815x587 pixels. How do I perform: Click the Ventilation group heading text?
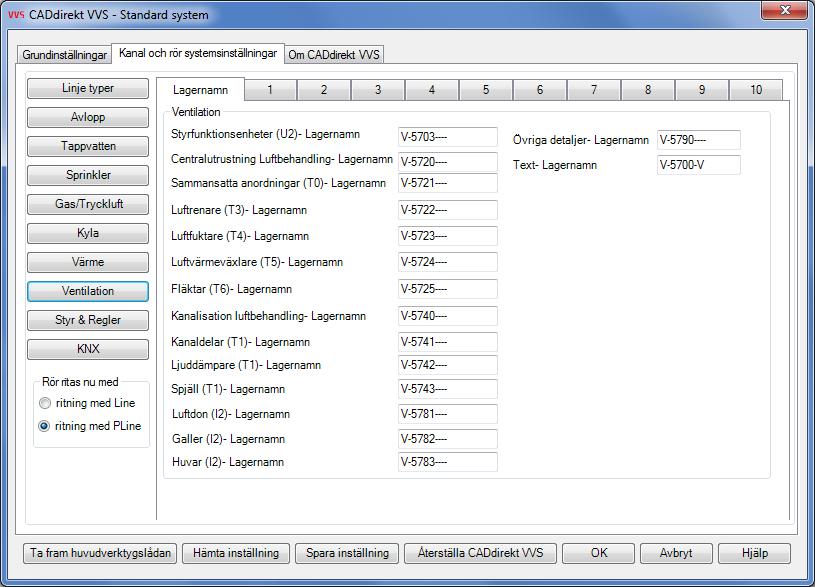click(x=196, y=112)
